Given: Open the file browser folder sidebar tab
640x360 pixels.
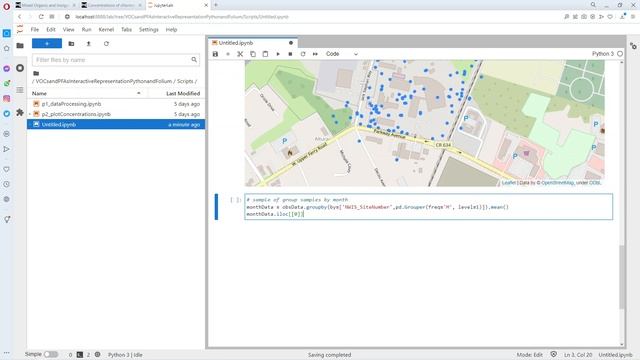Looking at the screenshot, I should (20, 46).
